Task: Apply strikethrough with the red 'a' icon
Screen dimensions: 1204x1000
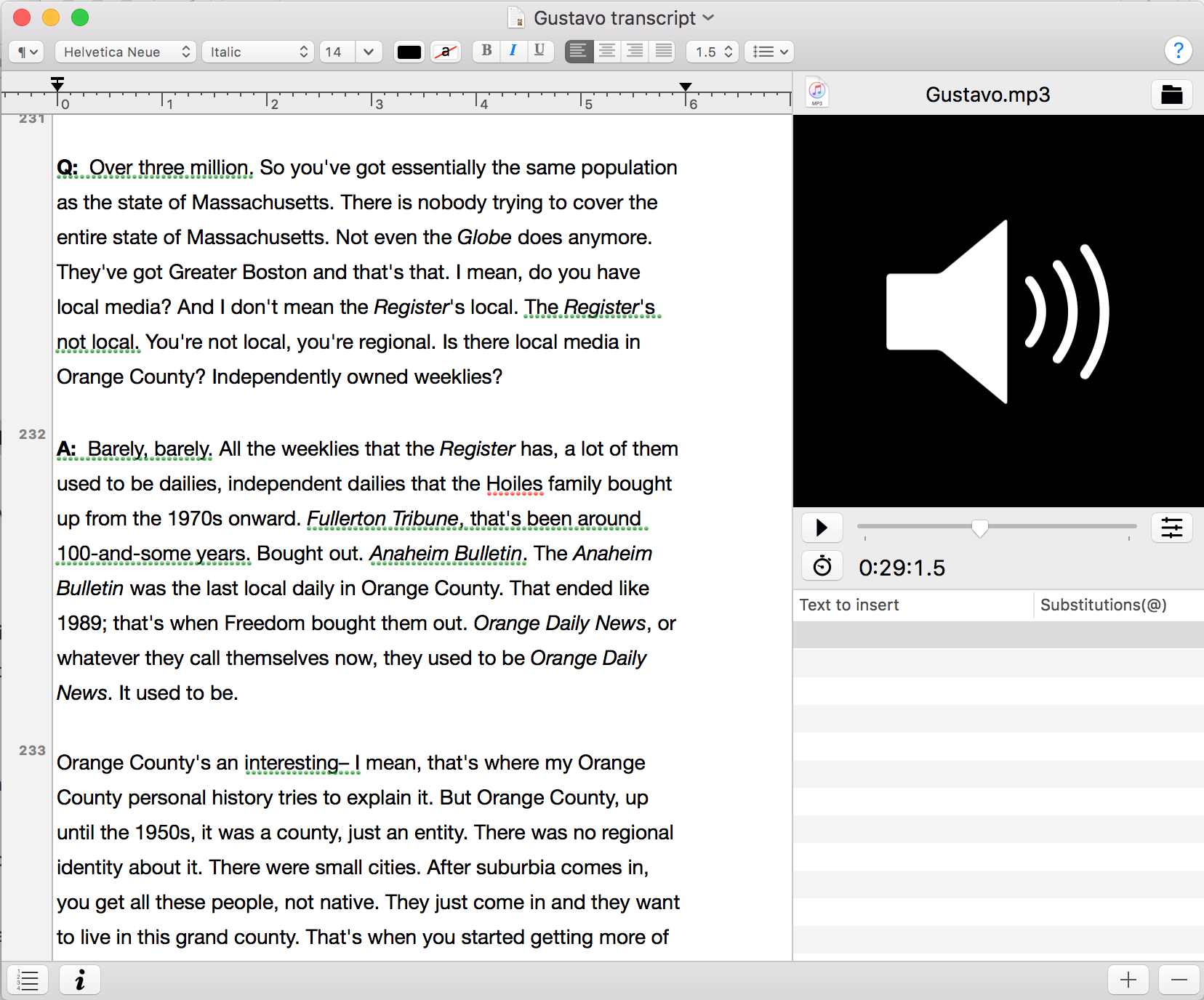Action: pos(446,51)
